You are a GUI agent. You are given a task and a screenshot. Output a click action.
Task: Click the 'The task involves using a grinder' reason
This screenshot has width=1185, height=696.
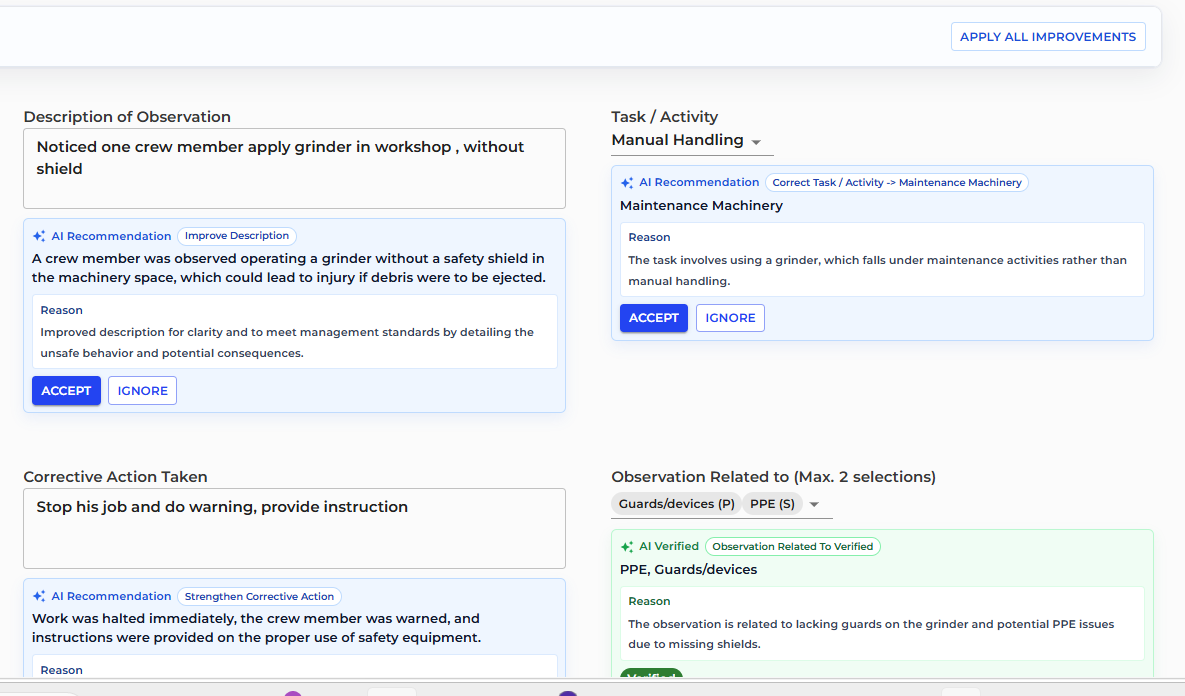pos(877,271)
